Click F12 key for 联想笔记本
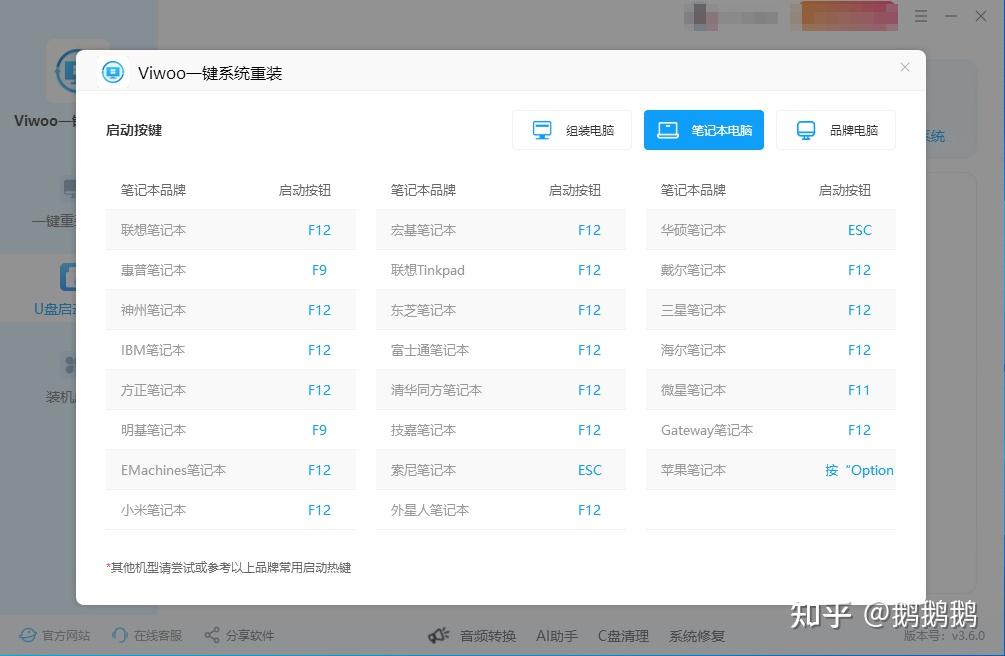This screenshot has height=656, width=1005. [319, 230]
